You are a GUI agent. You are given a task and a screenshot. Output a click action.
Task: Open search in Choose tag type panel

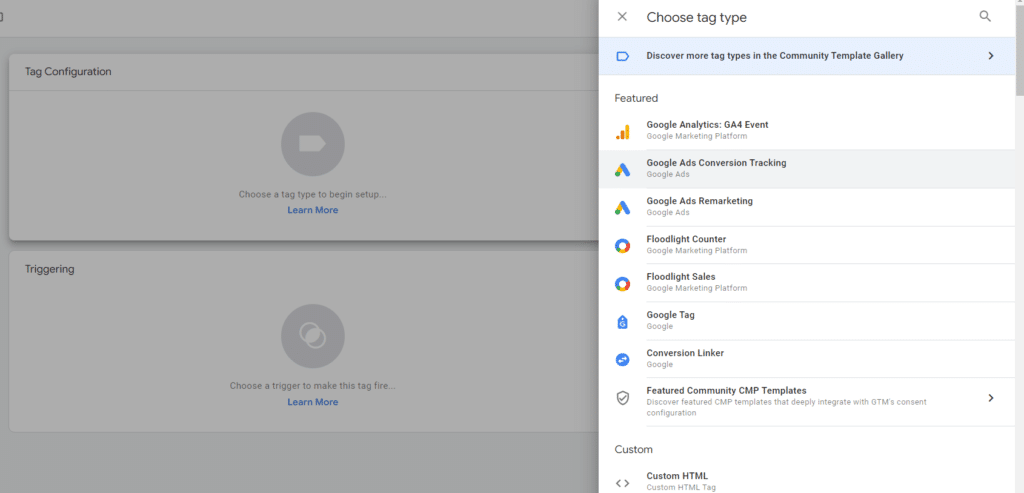(x=985, y=17)
